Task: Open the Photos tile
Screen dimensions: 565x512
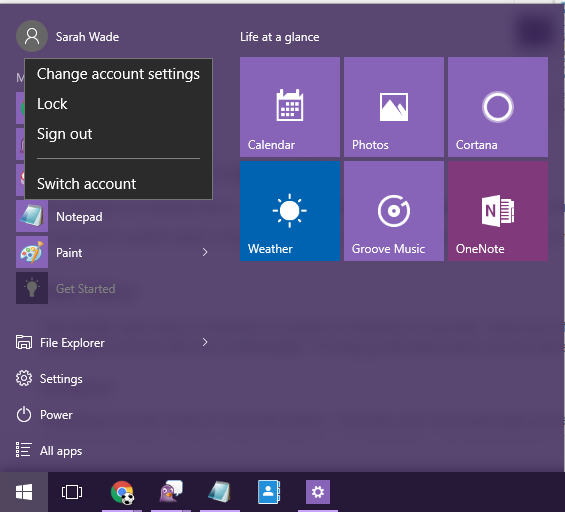Action: pyautogui.click(x=394, y=107)
